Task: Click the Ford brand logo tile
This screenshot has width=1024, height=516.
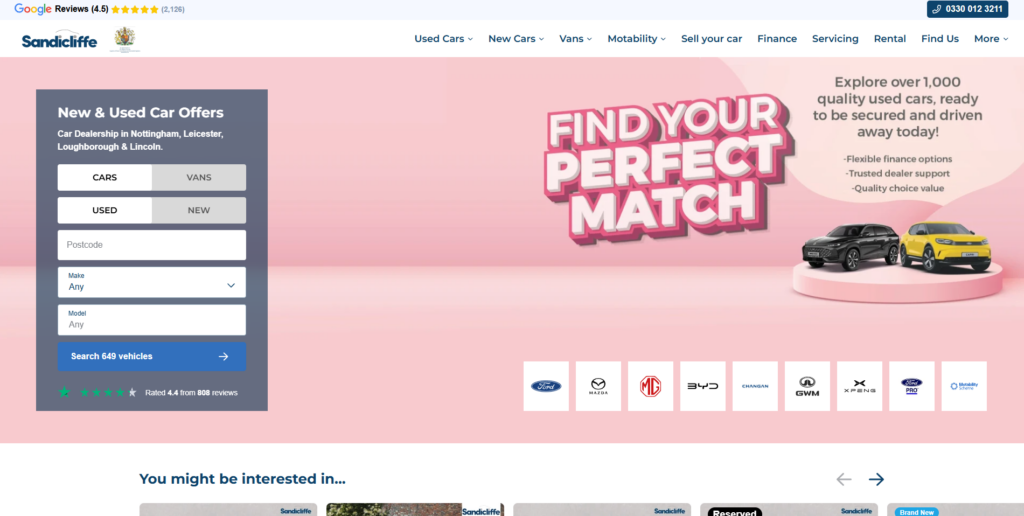Action: click(x=546, y=386)
